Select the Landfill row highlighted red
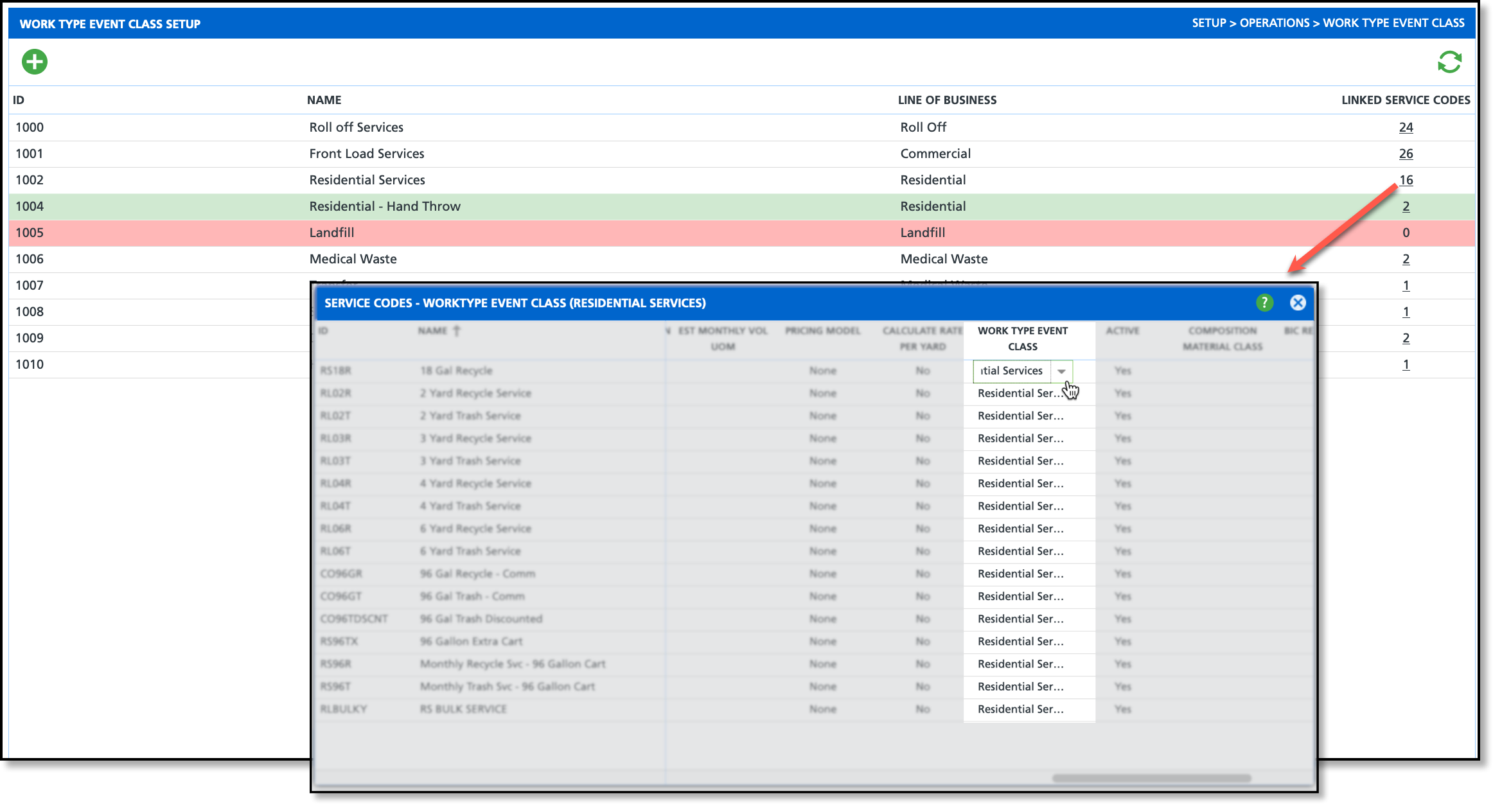The image size is (1493, 812). tap(331, 233)
